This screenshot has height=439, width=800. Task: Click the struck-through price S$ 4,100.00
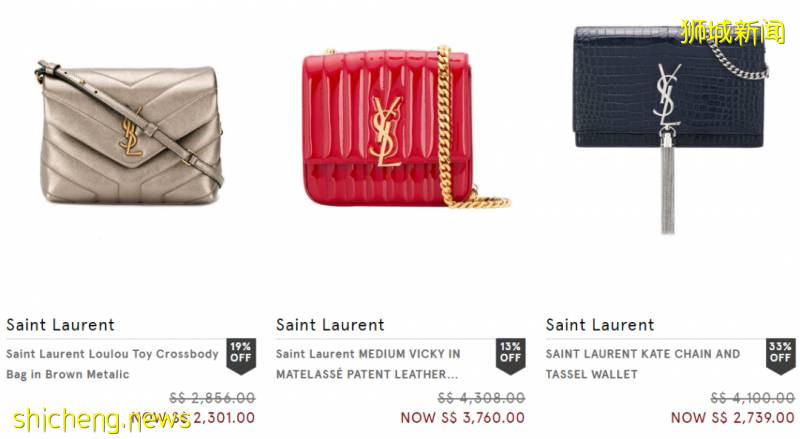753,398
